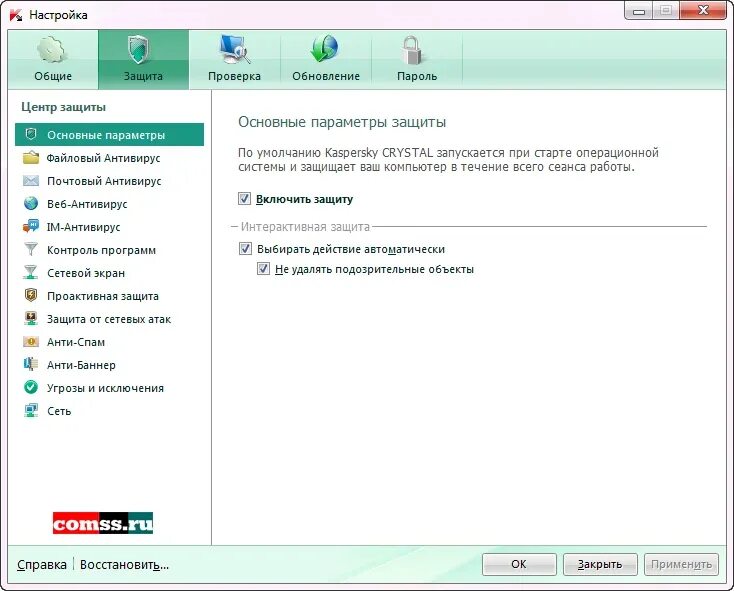The image size is (734, 591).
Task: Open the Справка help link
Action: coord(42,565)
